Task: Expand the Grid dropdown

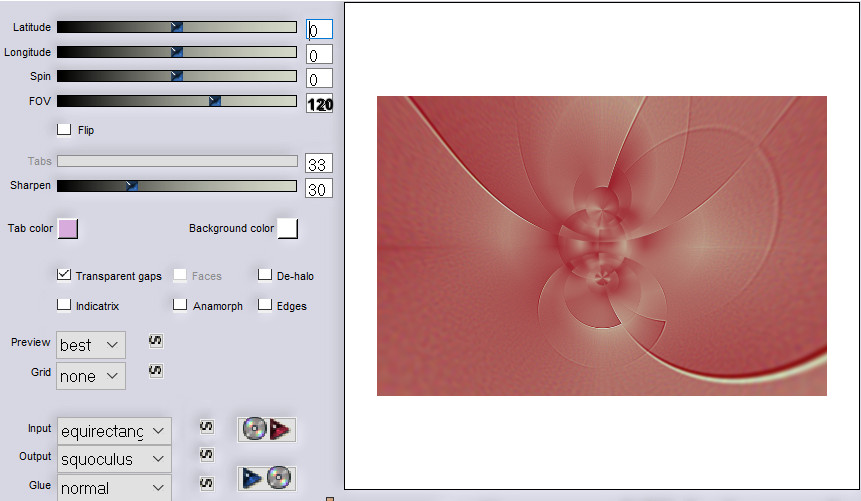Action: pyautogui.click(x=91, y=376)
